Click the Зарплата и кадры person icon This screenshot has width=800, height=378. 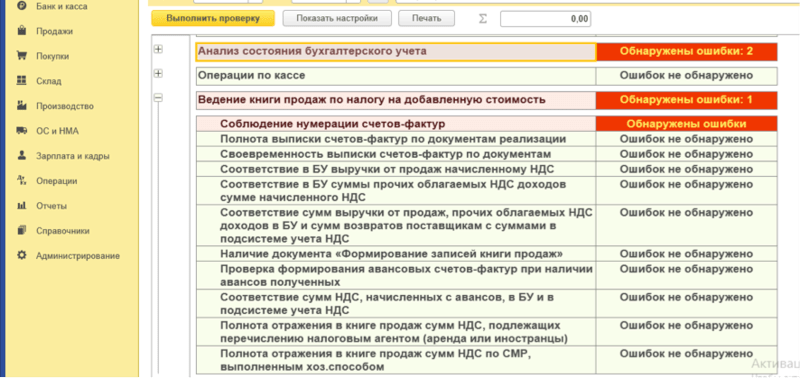[x=21, y=156]
